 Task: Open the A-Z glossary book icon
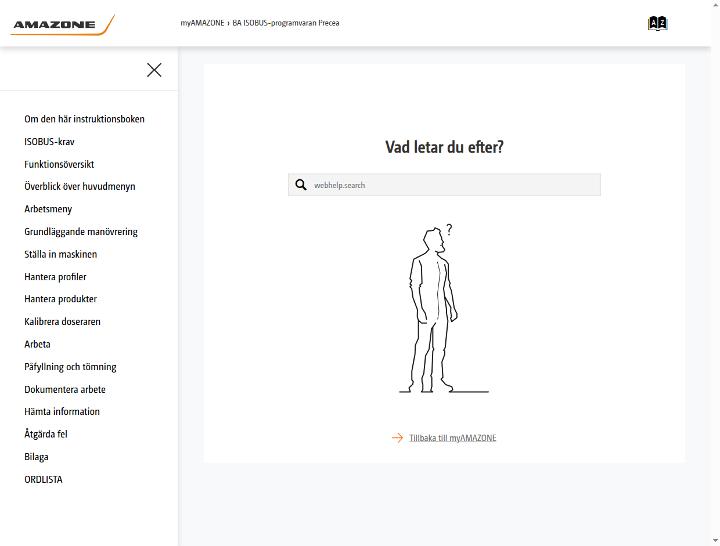pyautogui.click(x=657, y=23)
